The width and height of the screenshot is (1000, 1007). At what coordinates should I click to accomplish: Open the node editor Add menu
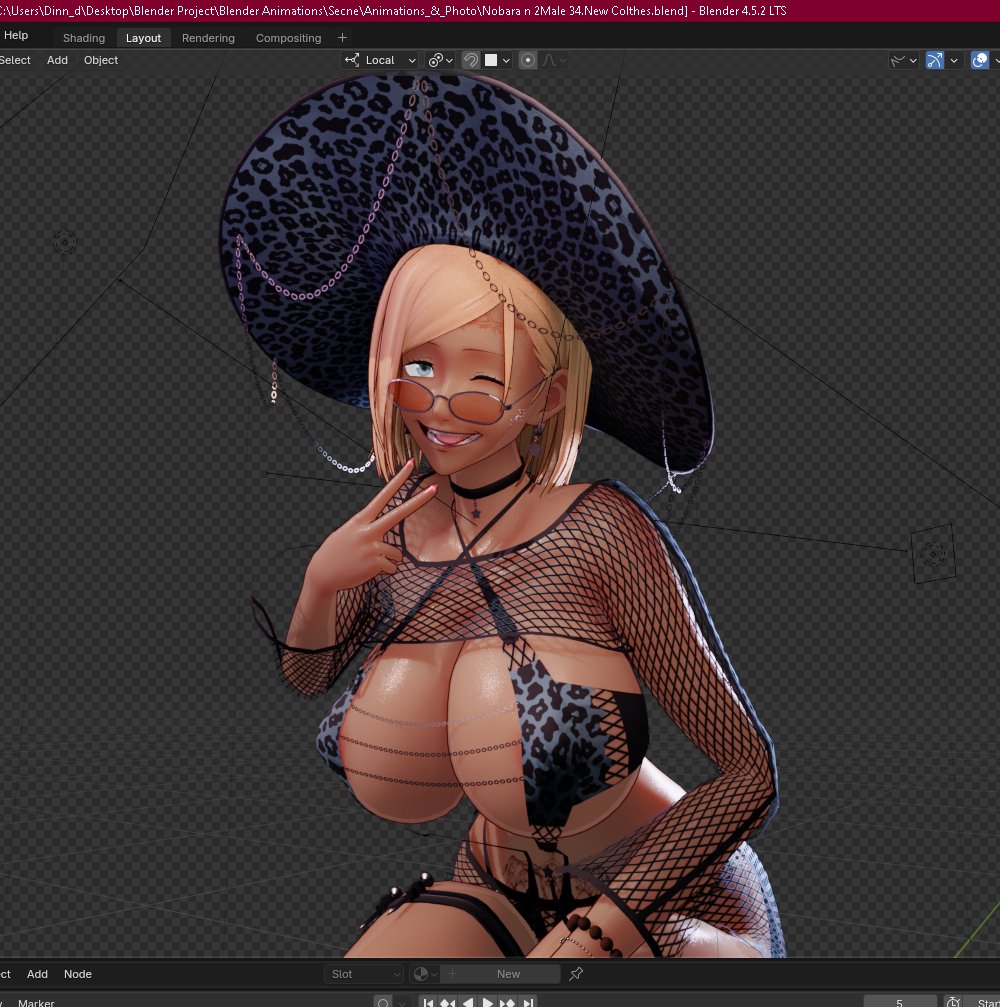(37, 974)
